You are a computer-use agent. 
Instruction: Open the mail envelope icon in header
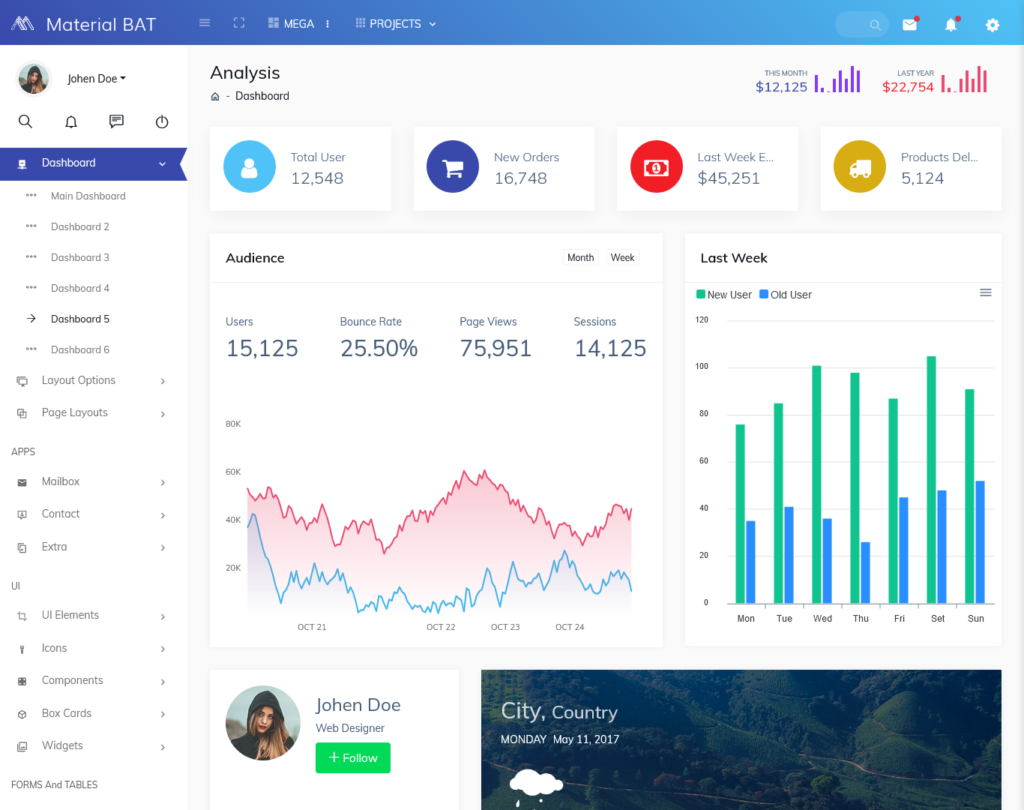click(x=909, y=25)
